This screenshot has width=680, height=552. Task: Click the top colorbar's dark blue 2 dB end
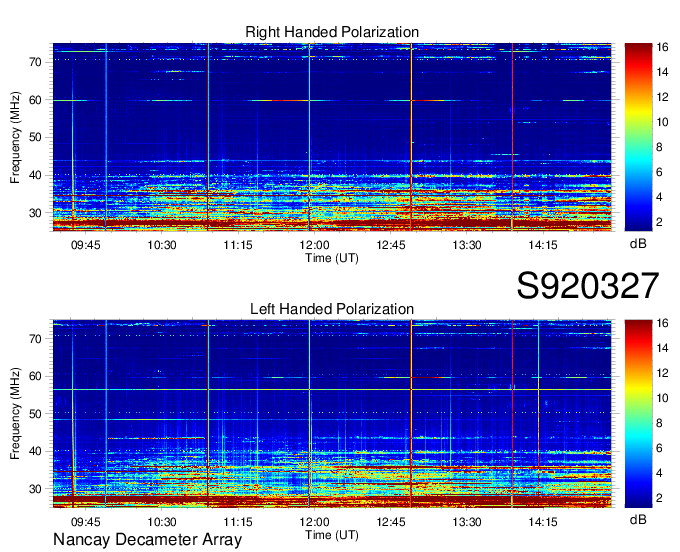tap(638, 223)
